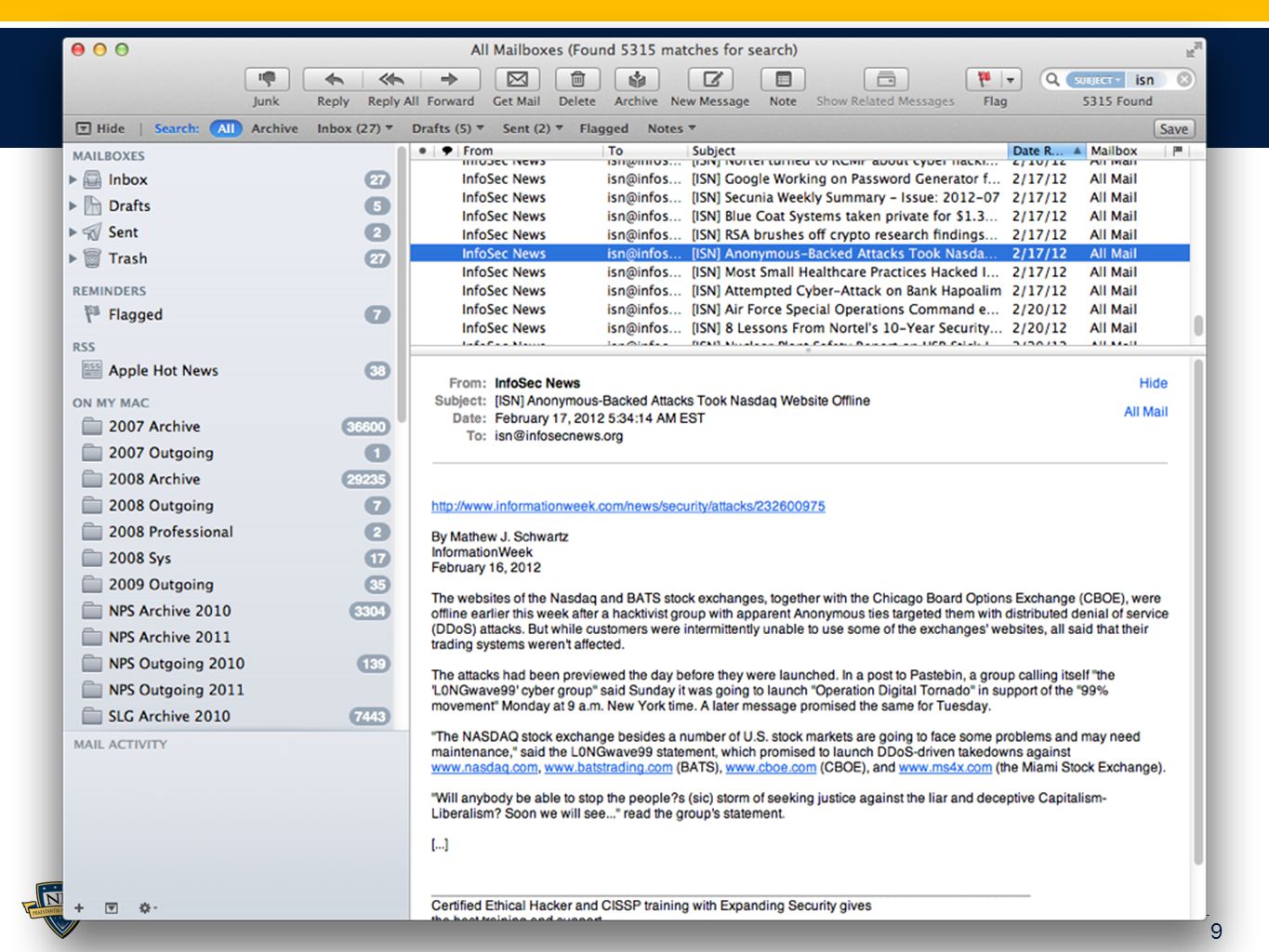Expand the Sent mailbox
This screenshot has width=1269, height=952.
point(73,232)
